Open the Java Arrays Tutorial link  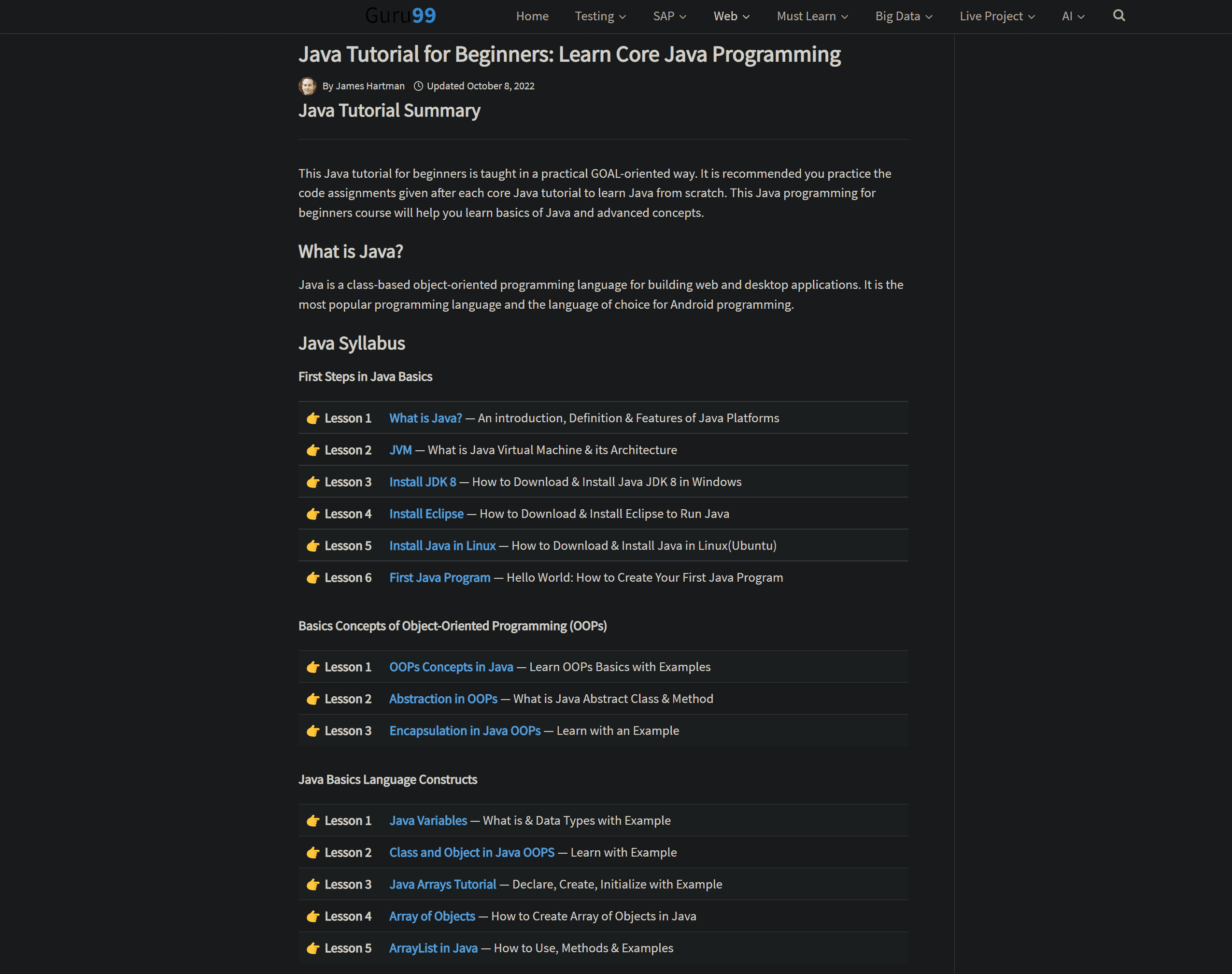coord(442,885)
